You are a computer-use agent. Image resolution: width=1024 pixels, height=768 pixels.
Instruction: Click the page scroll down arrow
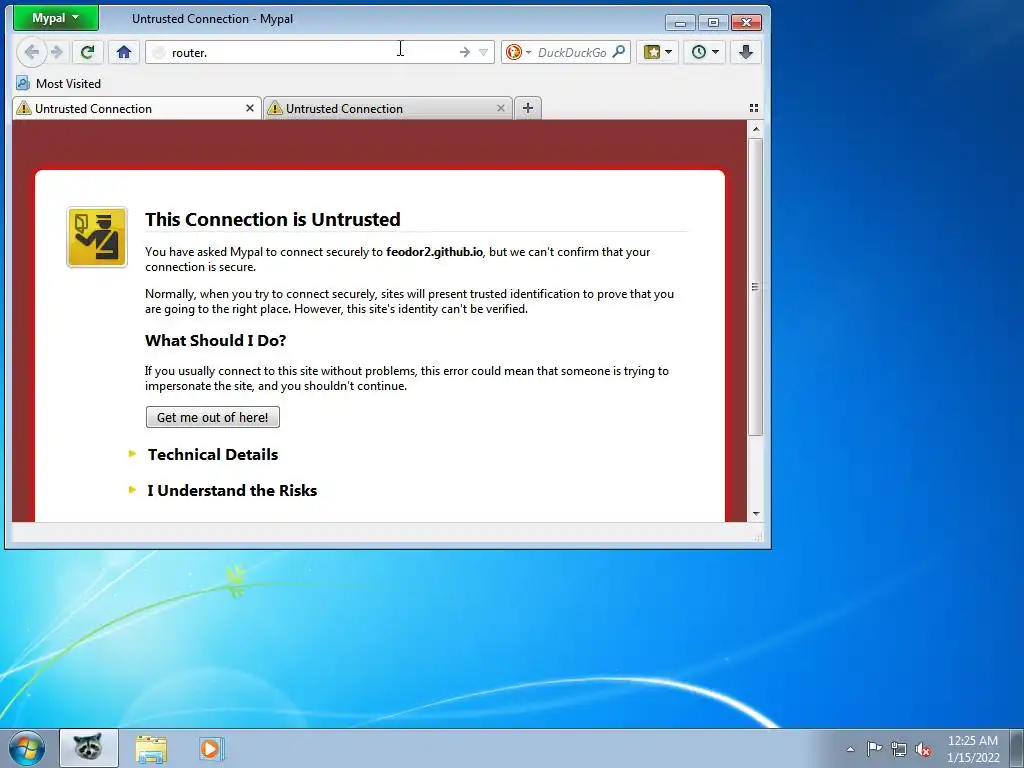point(756,514)
